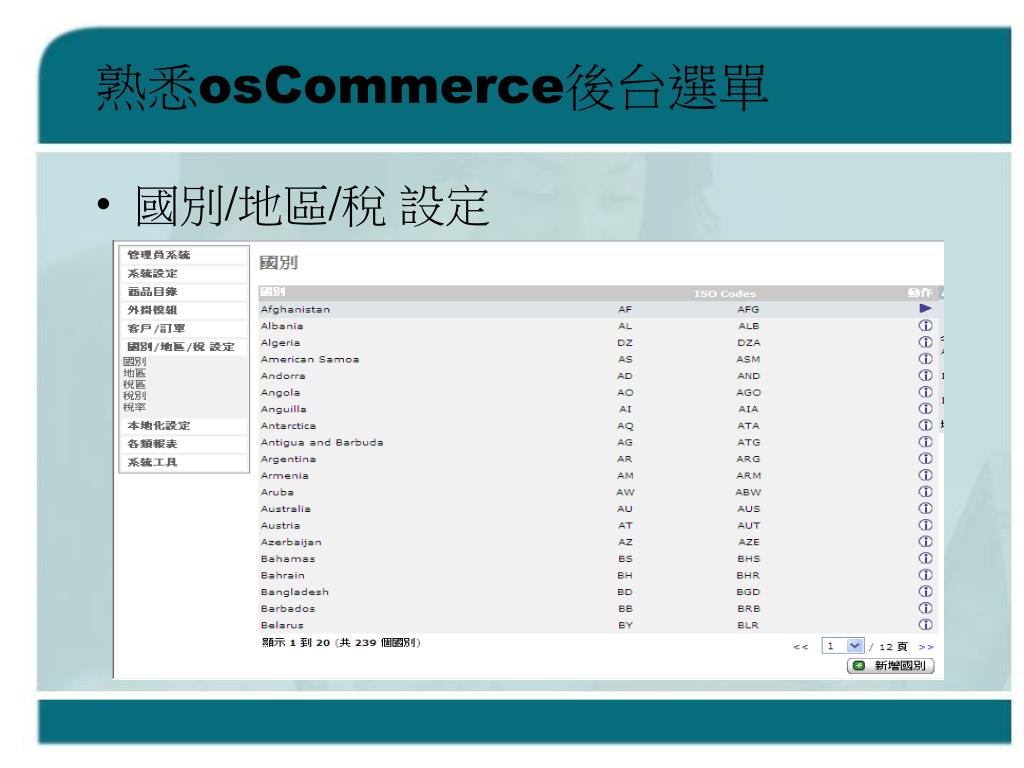Image resolution: width=1024 pixels, height=768 pixels.
Task: Select the Azerbaijan country name
Action: [x=291, y=542]
